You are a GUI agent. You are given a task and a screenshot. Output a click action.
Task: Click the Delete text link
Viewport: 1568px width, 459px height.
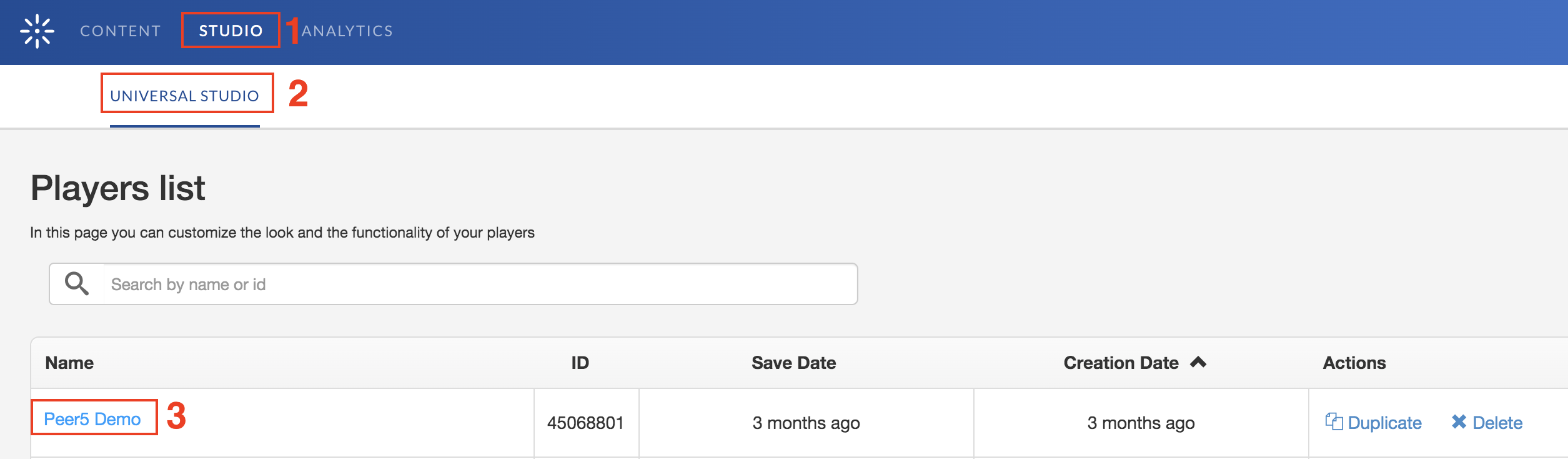tap(1497, 423)
